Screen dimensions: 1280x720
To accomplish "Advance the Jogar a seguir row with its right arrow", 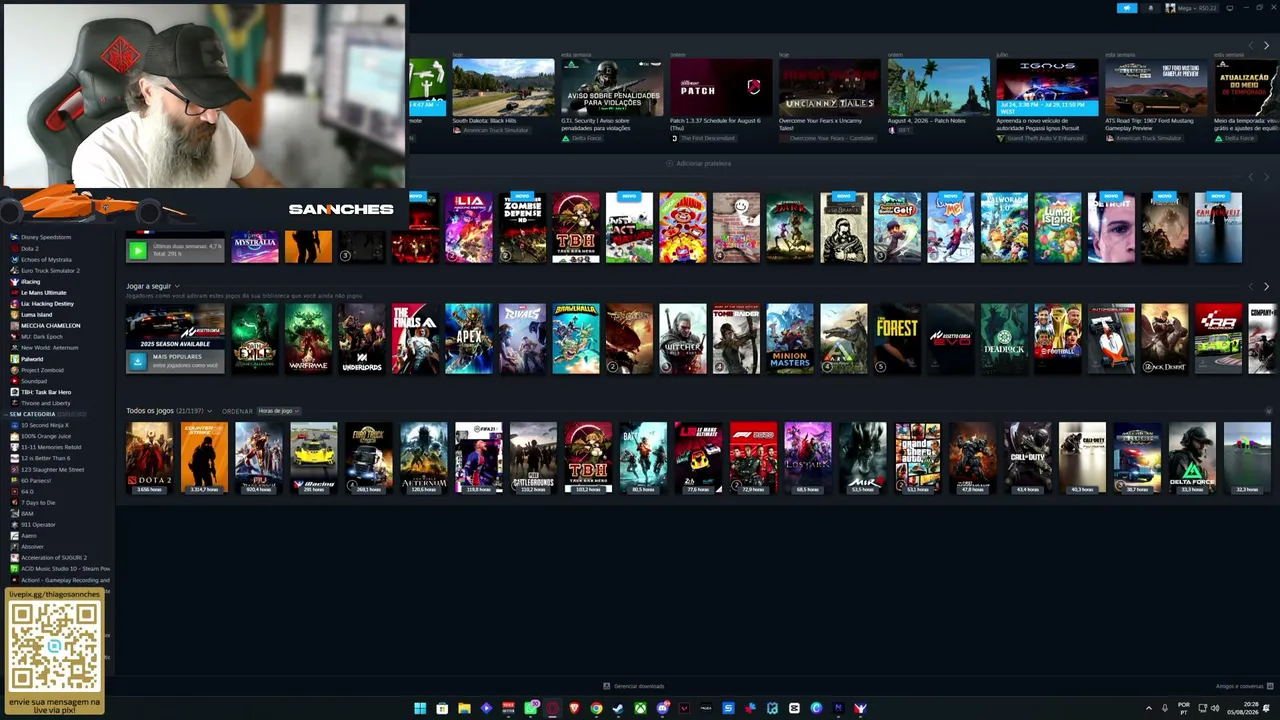I will point(1266,287).
